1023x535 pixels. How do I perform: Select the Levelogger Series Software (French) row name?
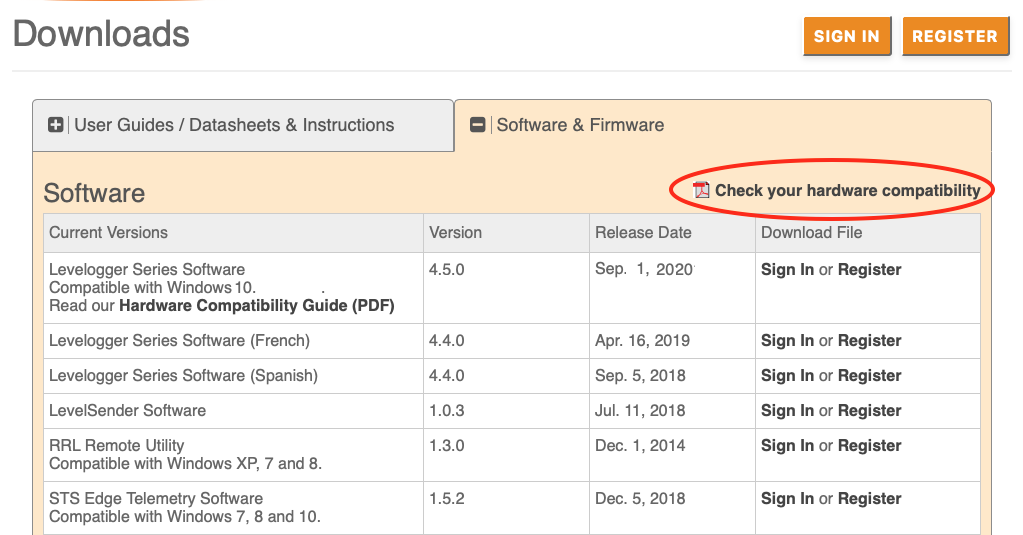tap(179, 341)
